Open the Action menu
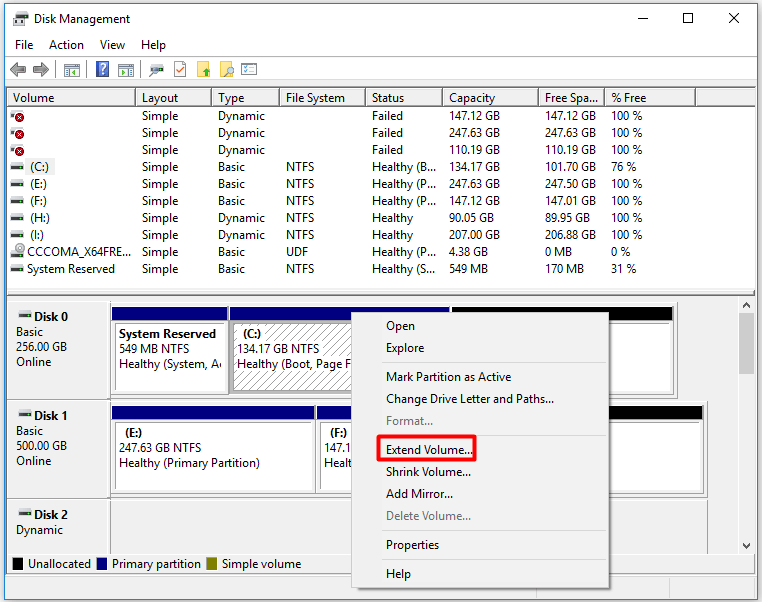Image resolution: width=762 pixels, height=602 pixels. (x=66, y=45)
